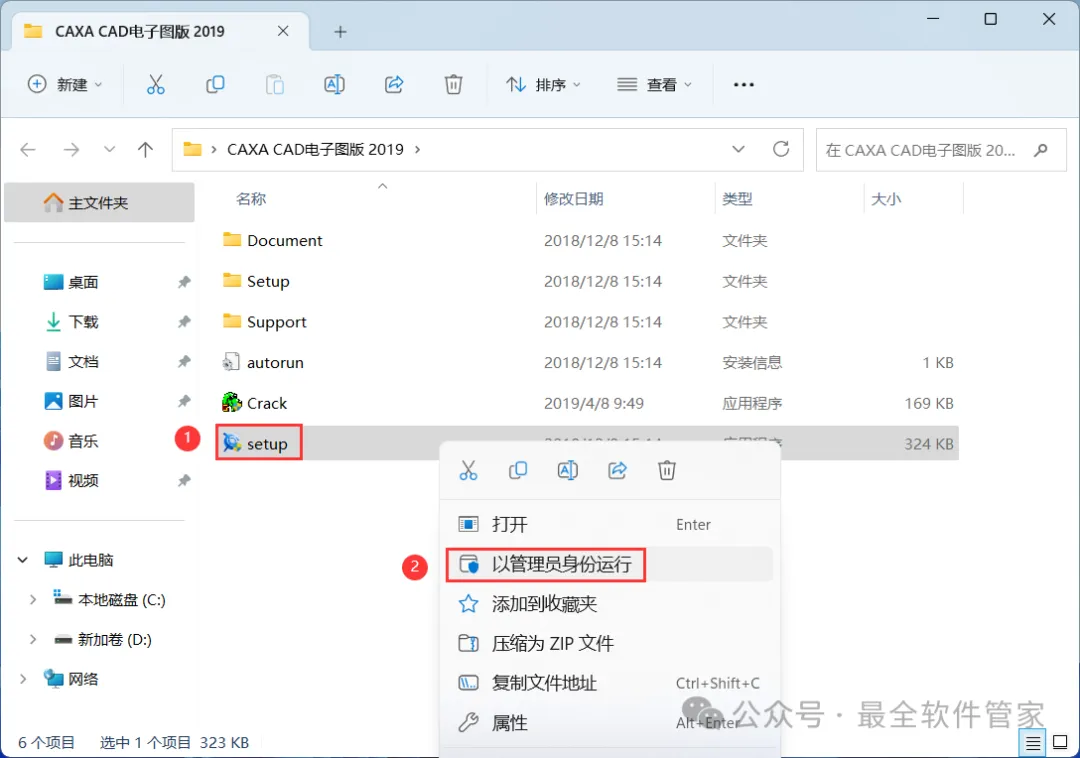This screenshot has height=758, width=1080.
Task: Click the Share icon in the context menu
Action: pos(617,470)
